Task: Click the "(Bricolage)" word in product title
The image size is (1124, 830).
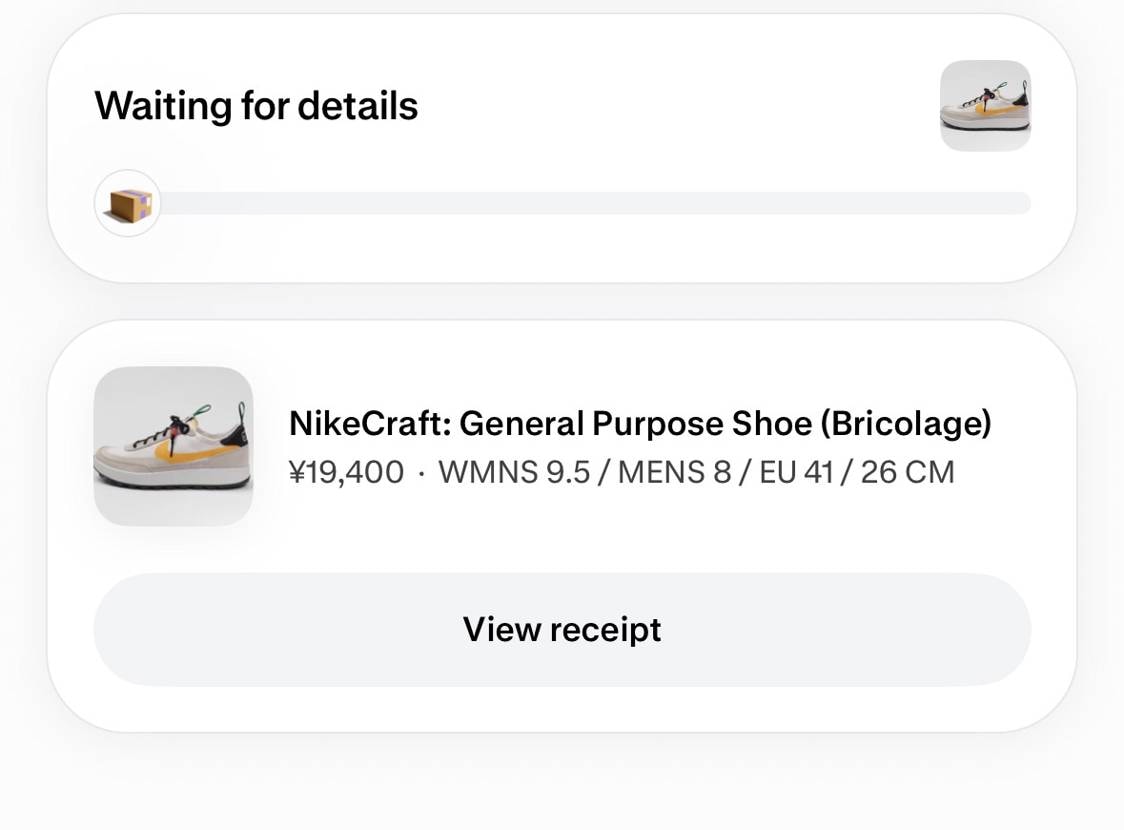Action: point(905,424)
